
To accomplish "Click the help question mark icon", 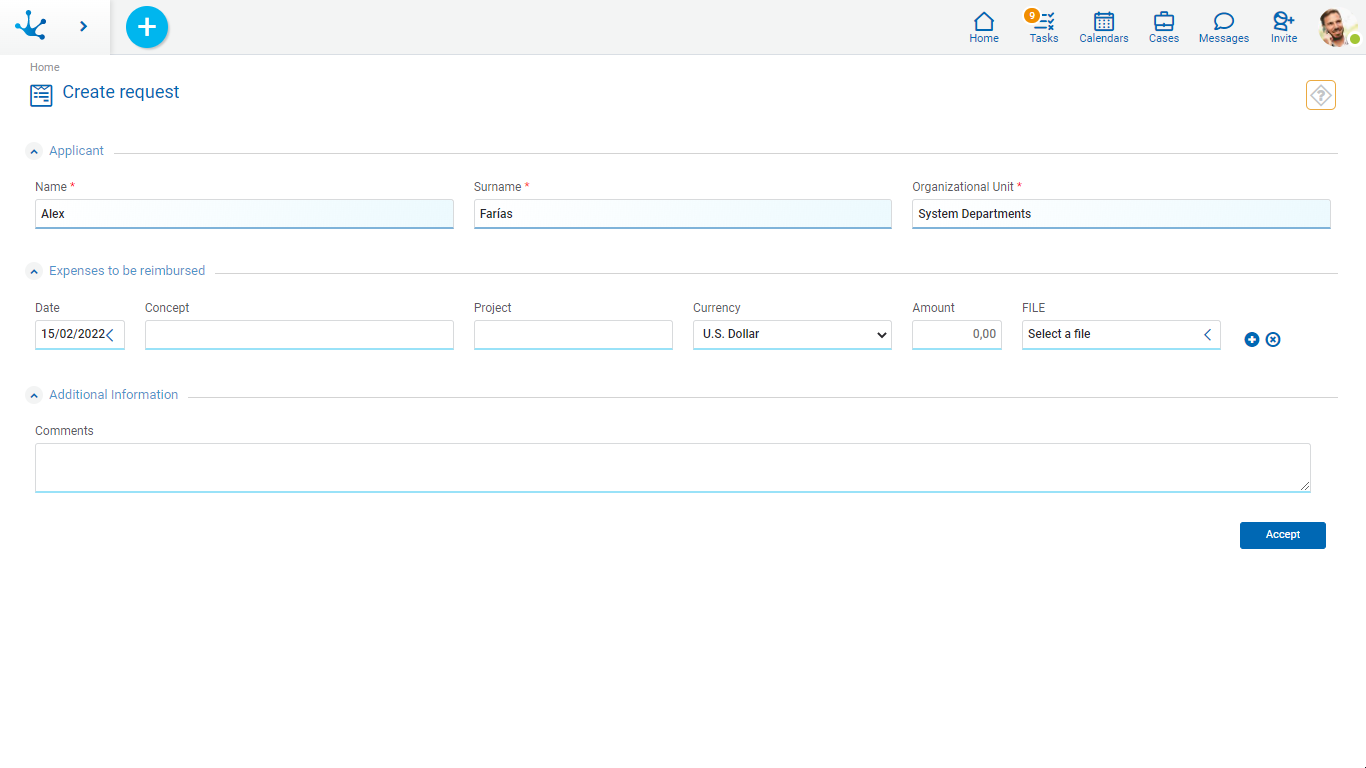I will 1320,95.
